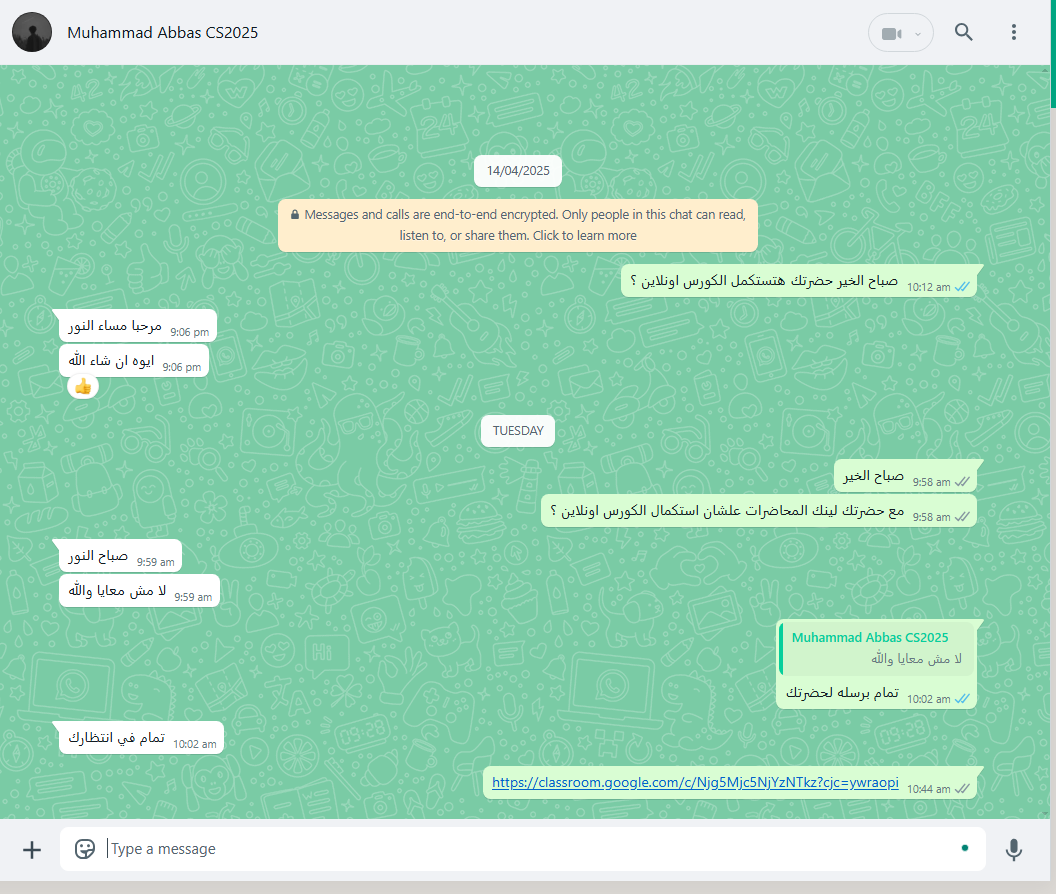
Task: Click delivery ticks on the 10:44 am link message
Action: click(962, 789)
